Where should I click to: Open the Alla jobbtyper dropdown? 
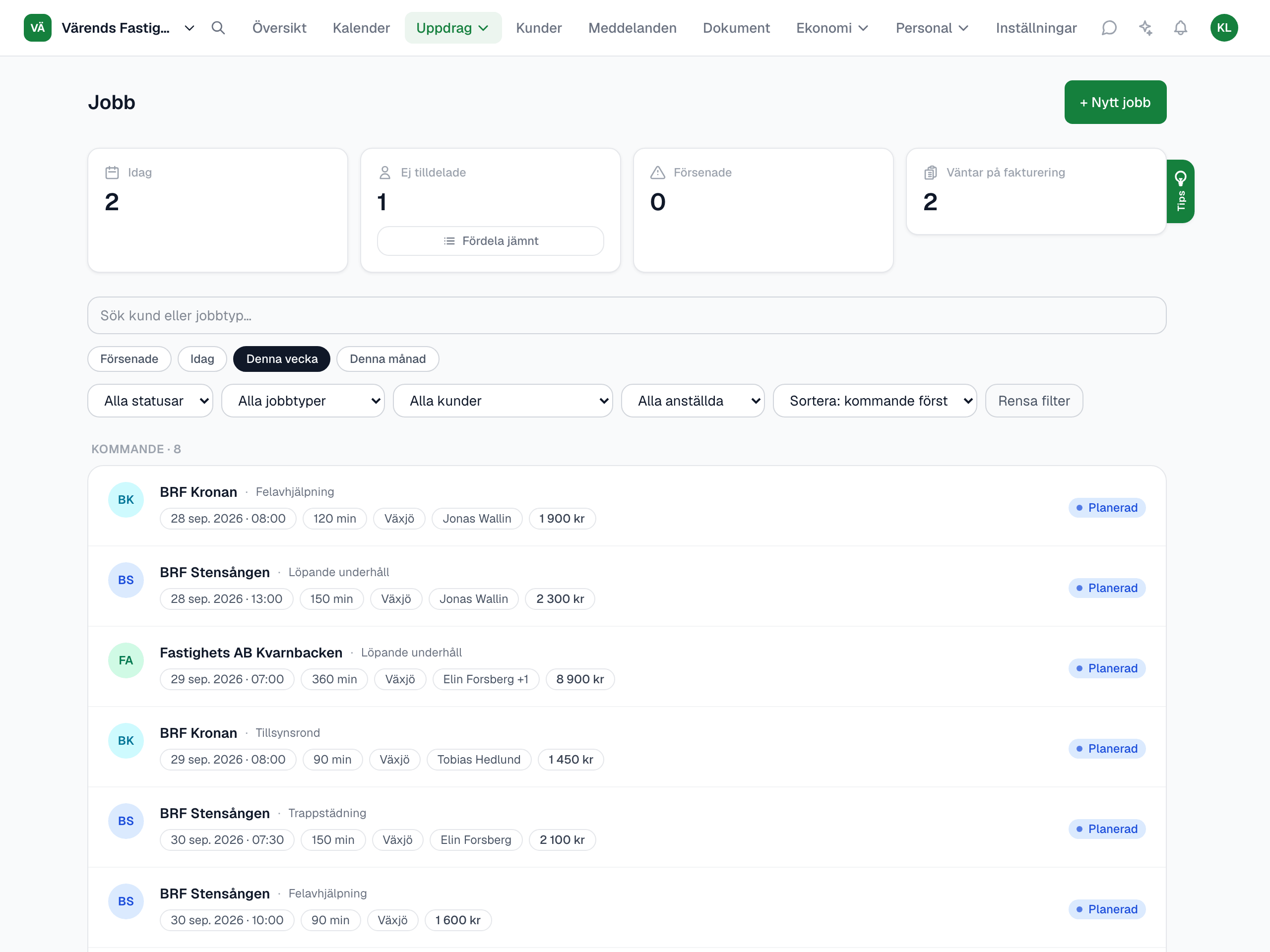click(303, 401)
